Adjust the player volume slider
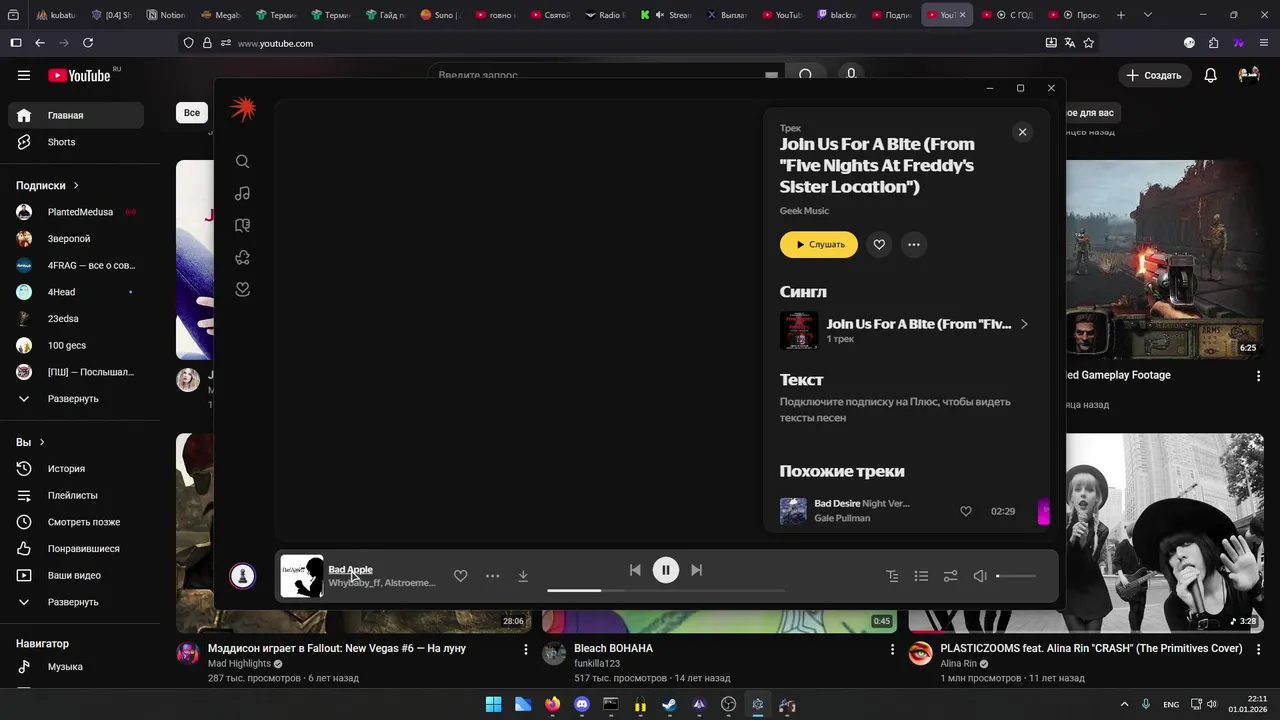Screen dimensions: 1280x720 (1016, 576)
